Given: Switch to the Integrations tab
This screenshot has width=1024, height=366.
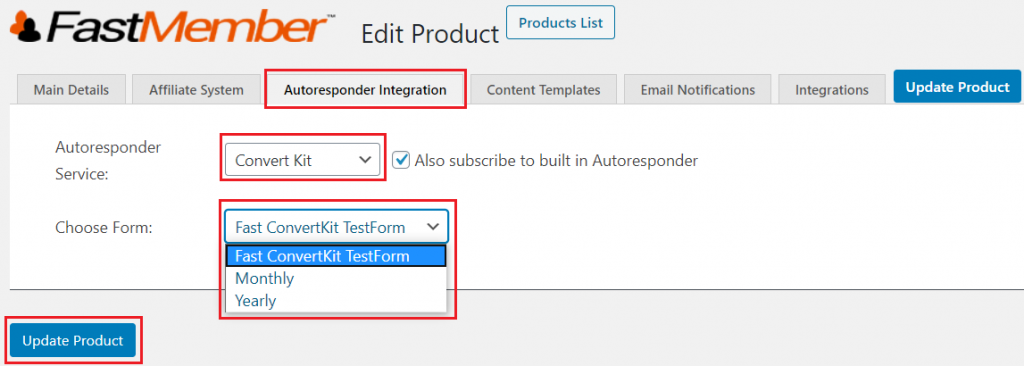Looking at the screenshot, I should coord(831,90).
